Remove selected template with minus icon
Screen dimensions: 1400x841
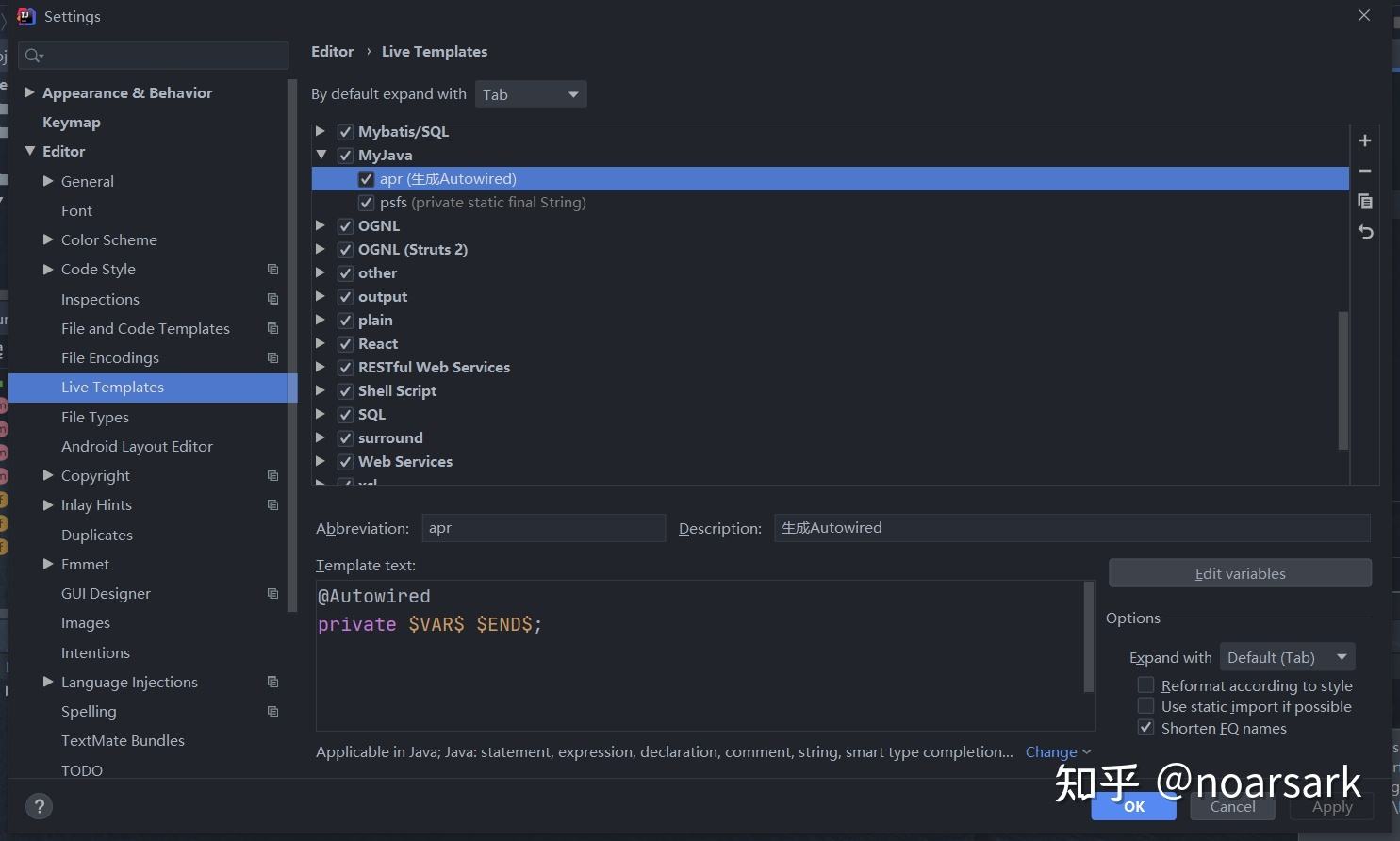point(1364,171)
